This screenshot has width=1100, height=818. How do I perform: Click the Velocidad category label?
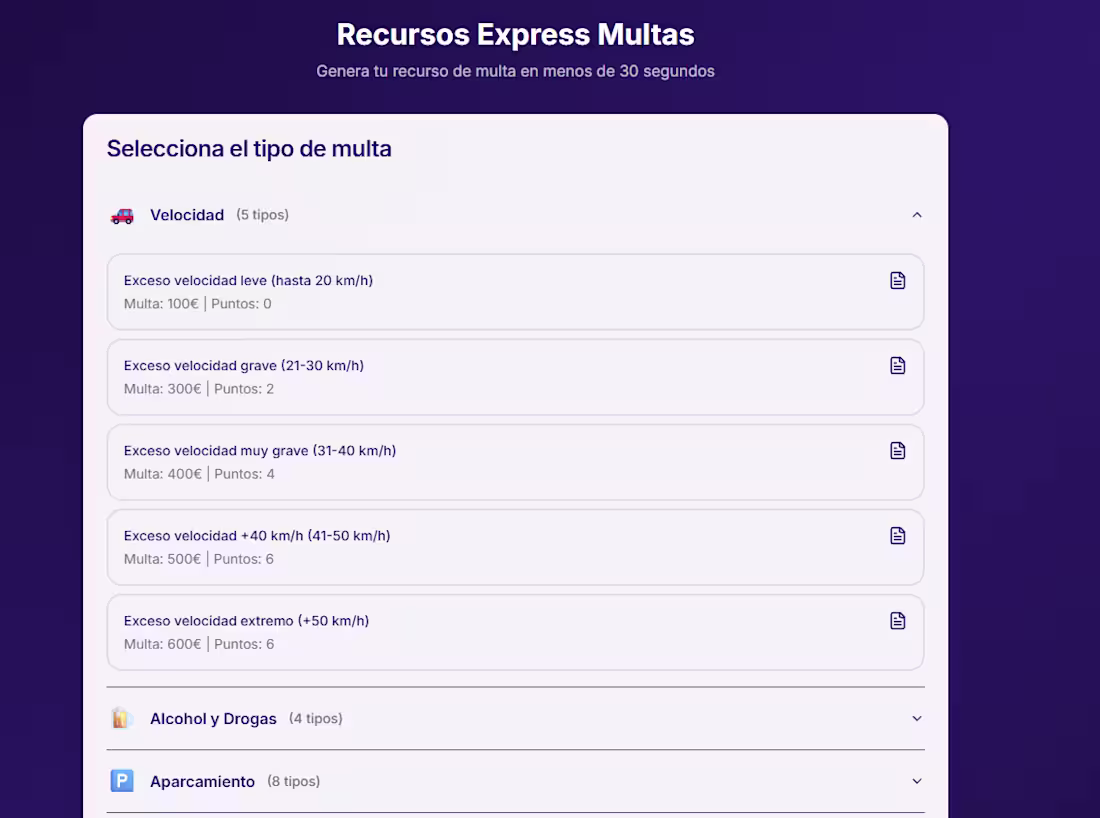point(187,215)
